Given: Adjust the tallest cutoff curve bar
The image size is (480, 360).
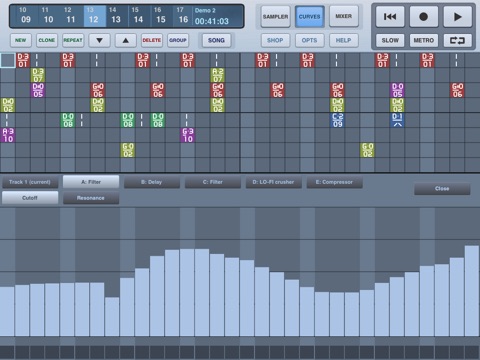Looking at the screenshot, I should pyautogui.click(x=472, y=291).
